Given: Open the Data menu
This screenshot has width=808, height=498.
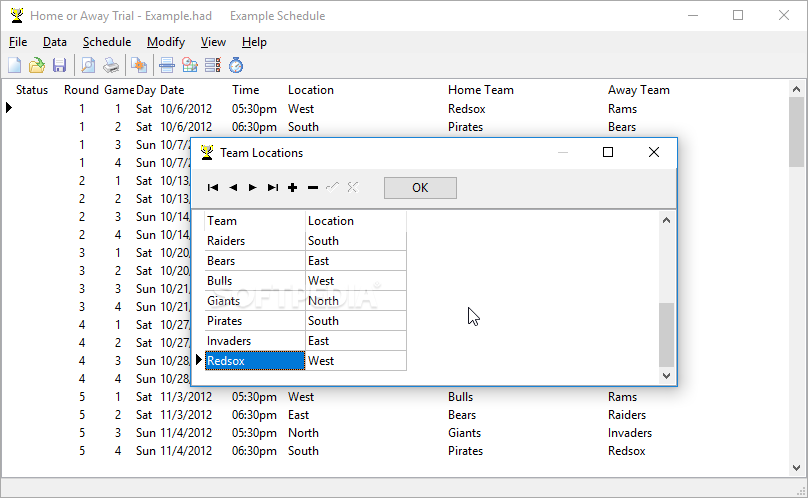Looking at the screenshot, I should (55, 42).
